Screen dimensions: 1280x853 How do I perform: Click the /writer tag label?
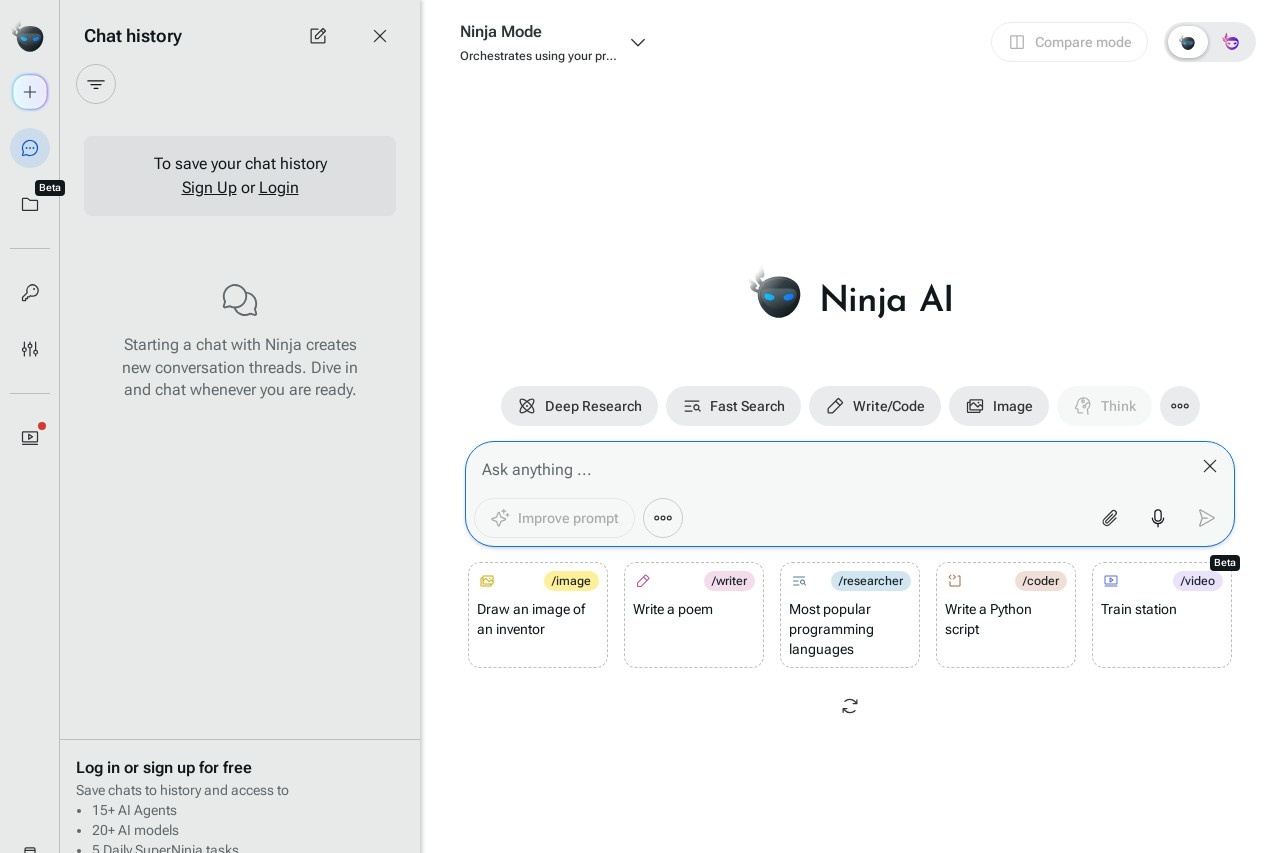click(729, 581)
